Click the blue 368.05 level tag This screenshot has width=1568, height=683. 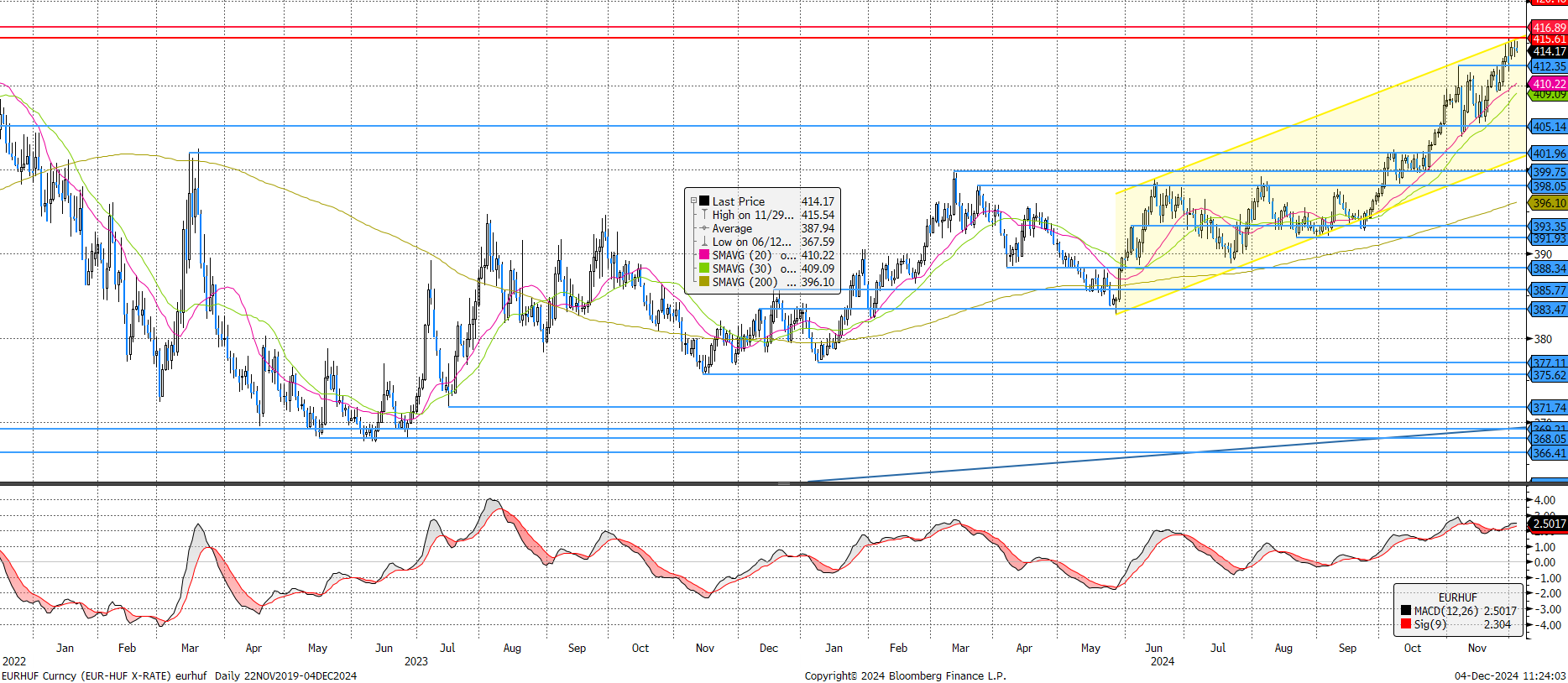point(1549,439)
